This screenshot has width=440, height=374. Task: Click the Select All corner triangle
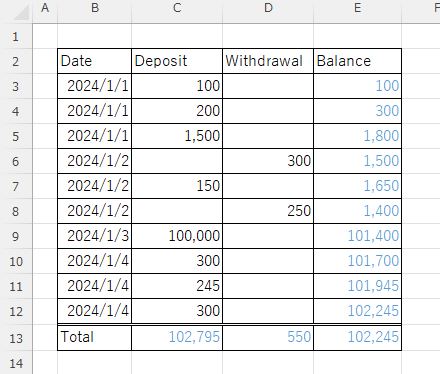pyautogui.click(x=21, y=13)
